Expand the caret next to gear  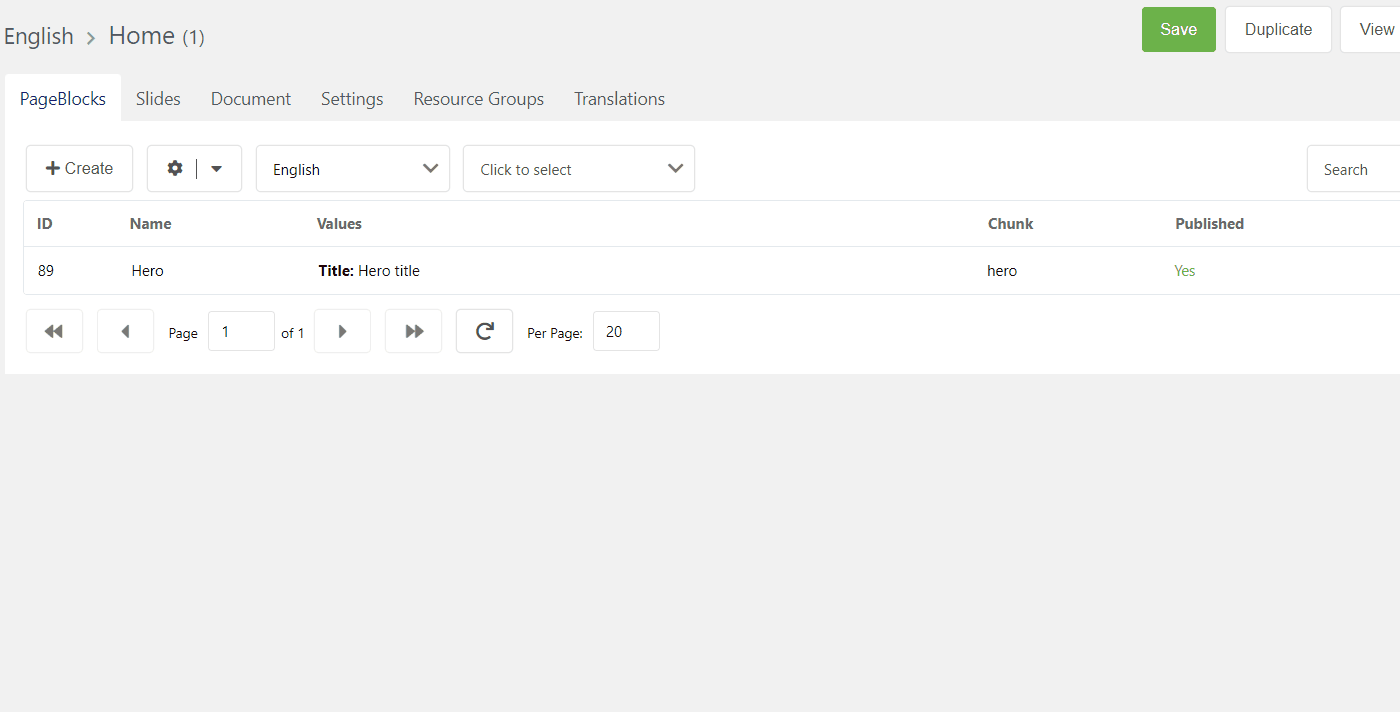[217, 169]
